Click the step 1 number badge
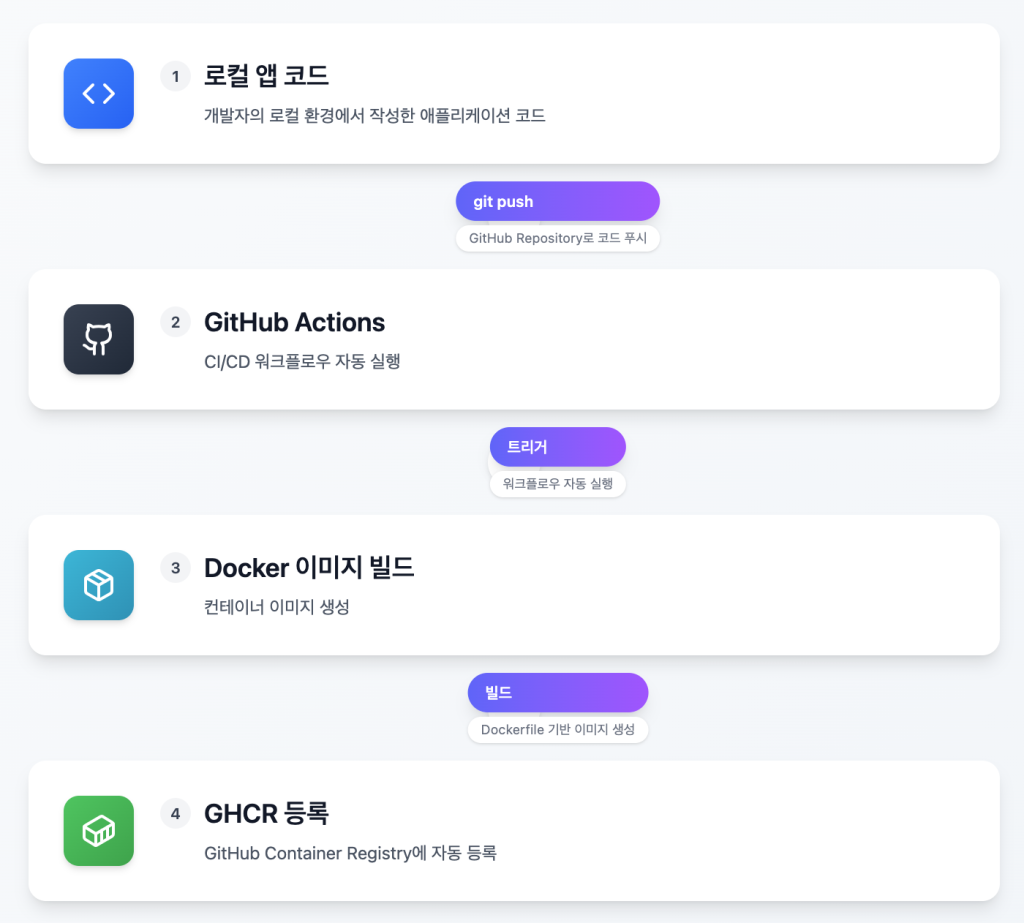 [x=175, y=76]
